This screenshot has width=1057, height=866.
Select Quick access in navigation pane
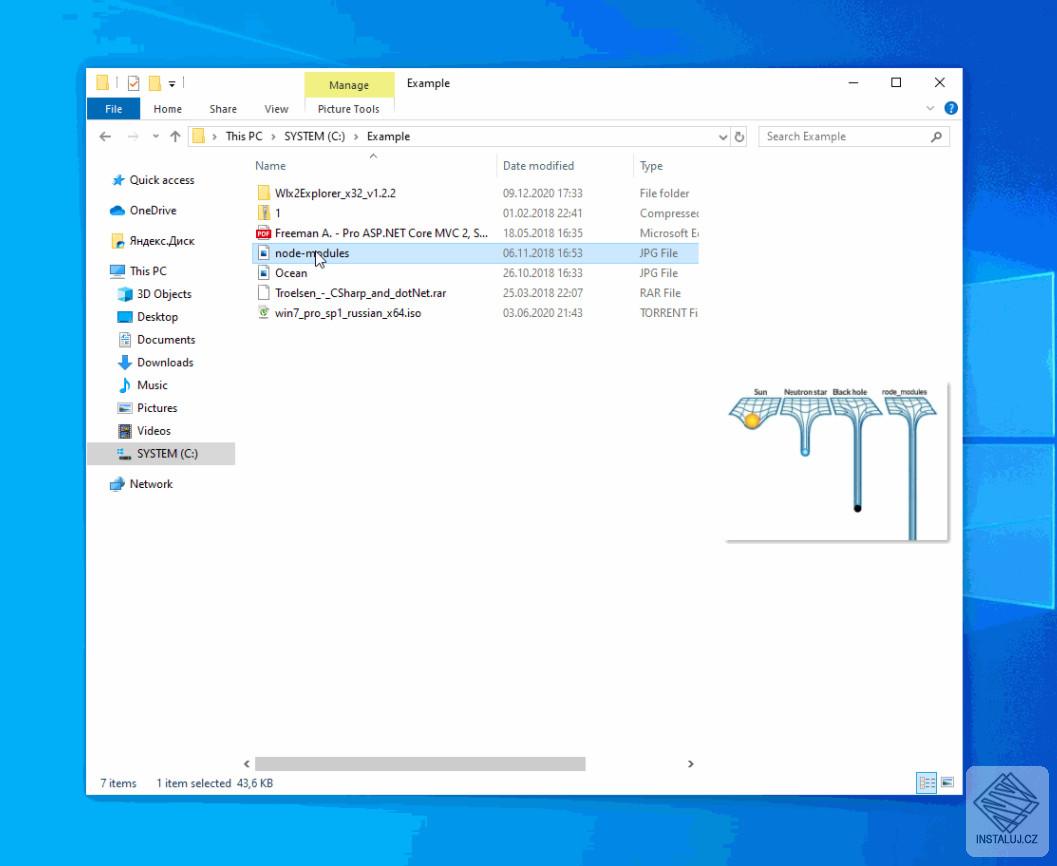tap(162, 180)
